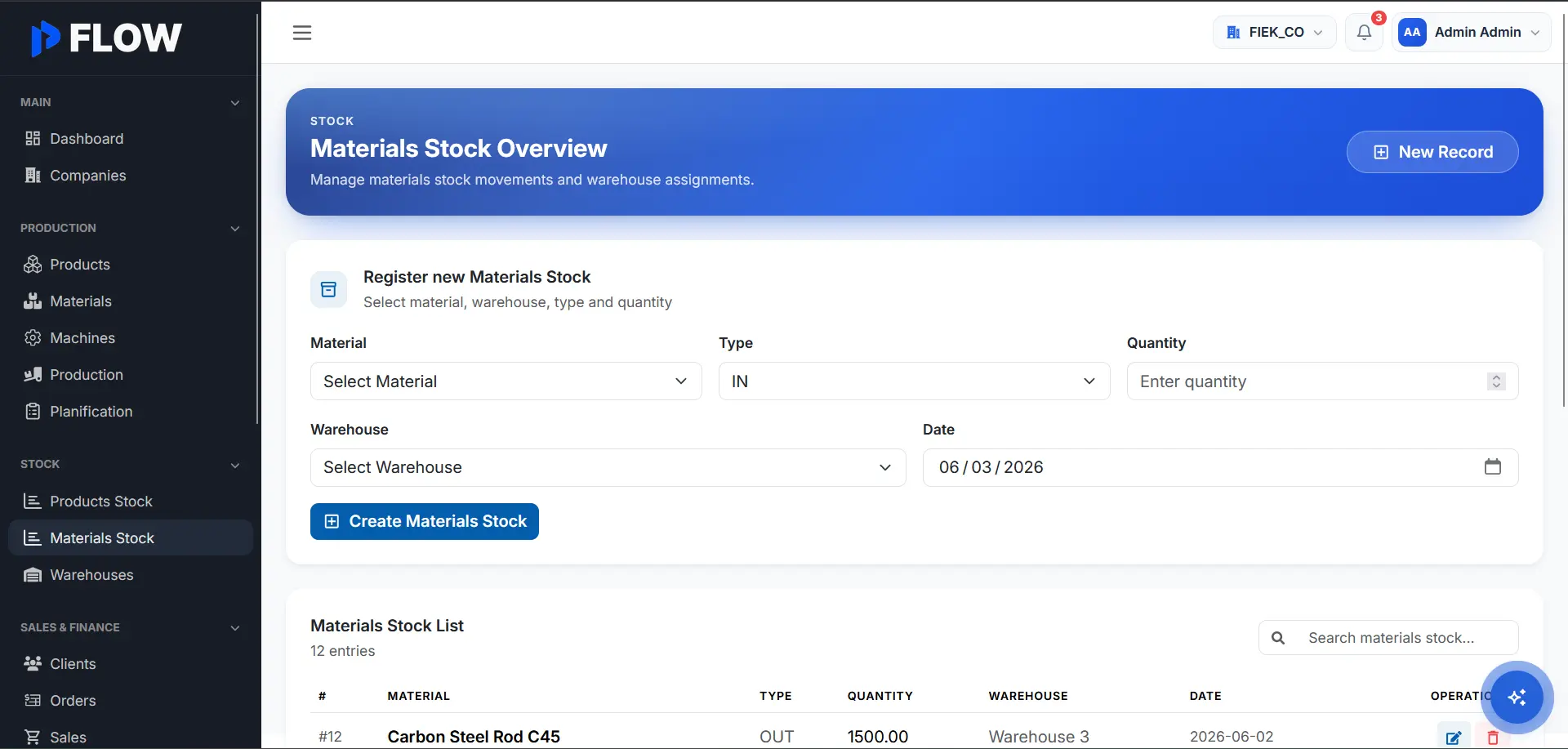Click the Sales cart icon
1568x749 pixels.
33,738
